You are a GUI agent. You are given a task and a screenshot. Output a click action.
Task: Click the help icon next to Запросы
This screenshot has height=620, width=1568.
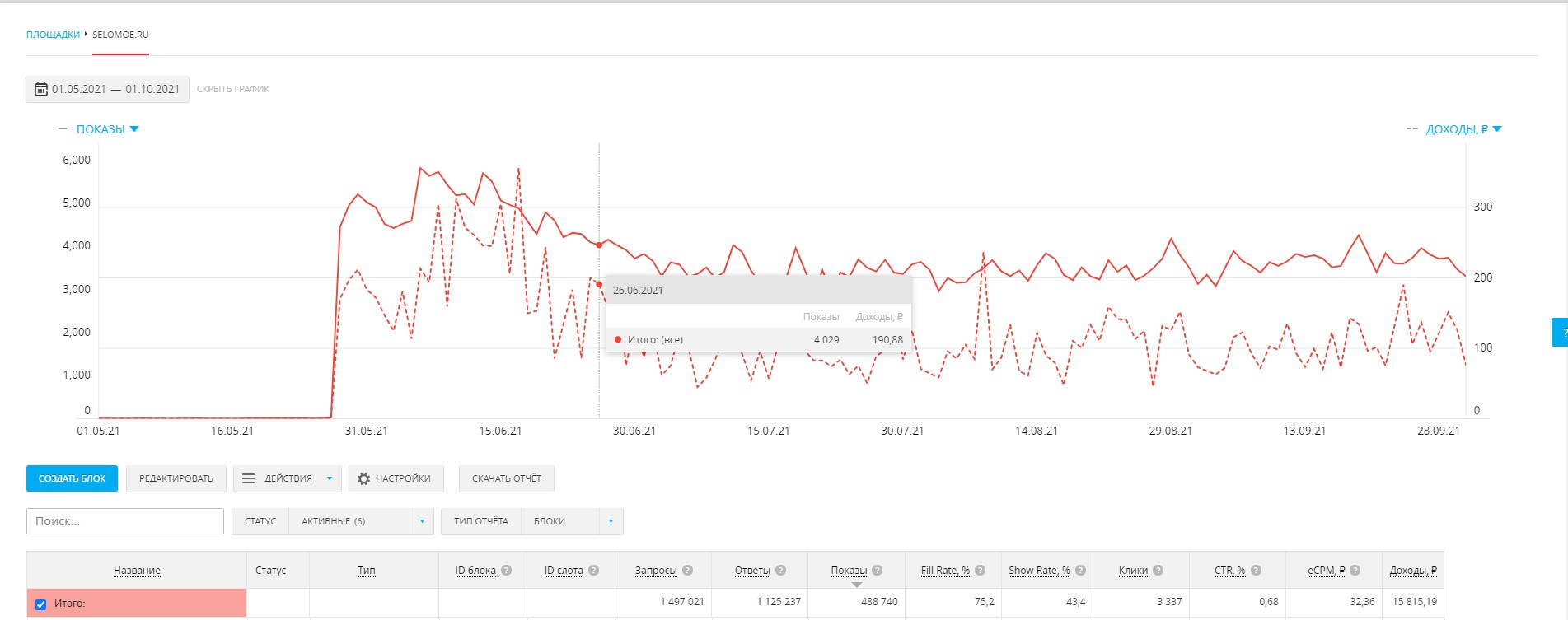tap(688, 570)
